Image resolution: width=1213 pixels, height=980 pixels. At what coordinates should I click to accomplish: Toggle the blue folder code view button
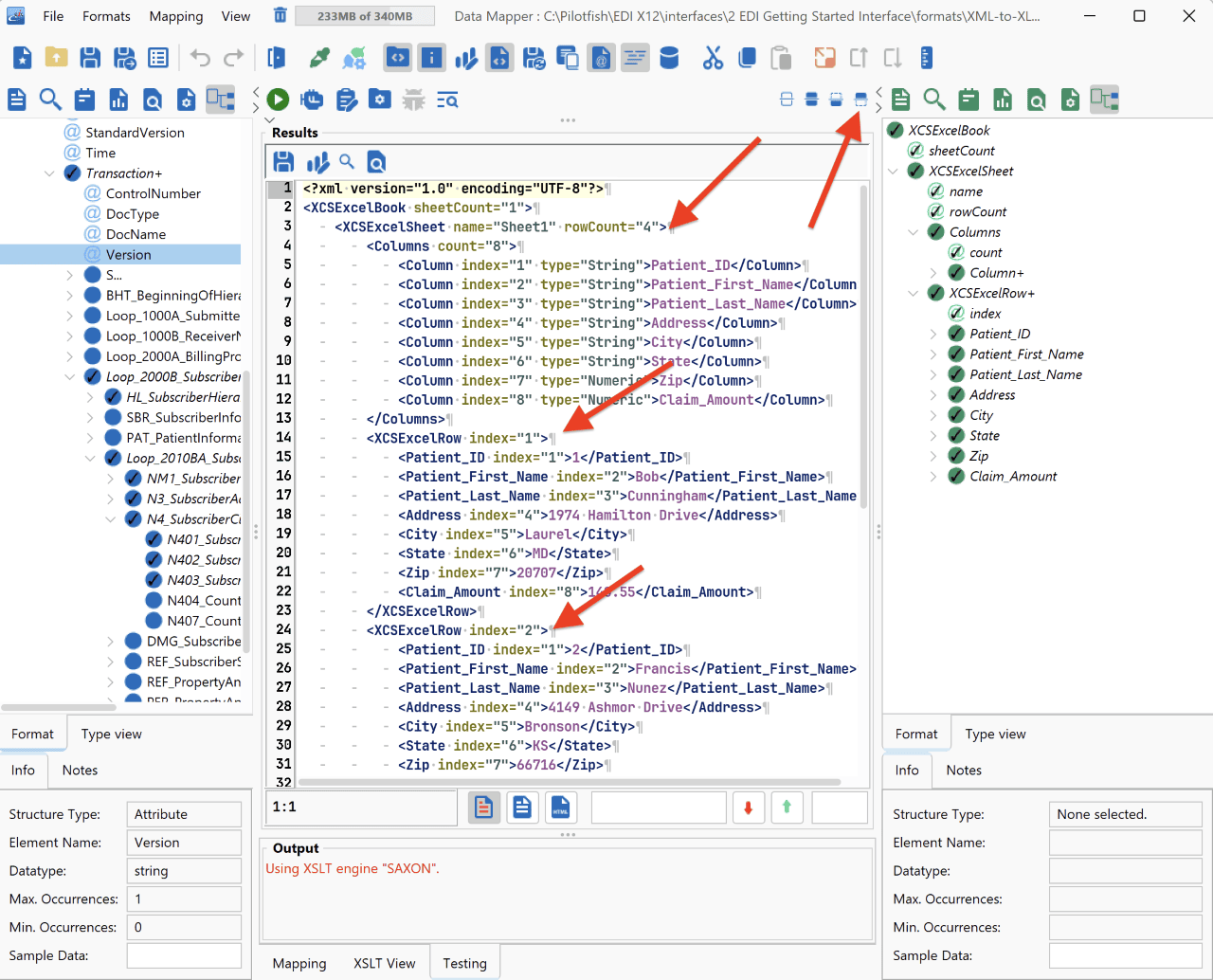point(398,58)
